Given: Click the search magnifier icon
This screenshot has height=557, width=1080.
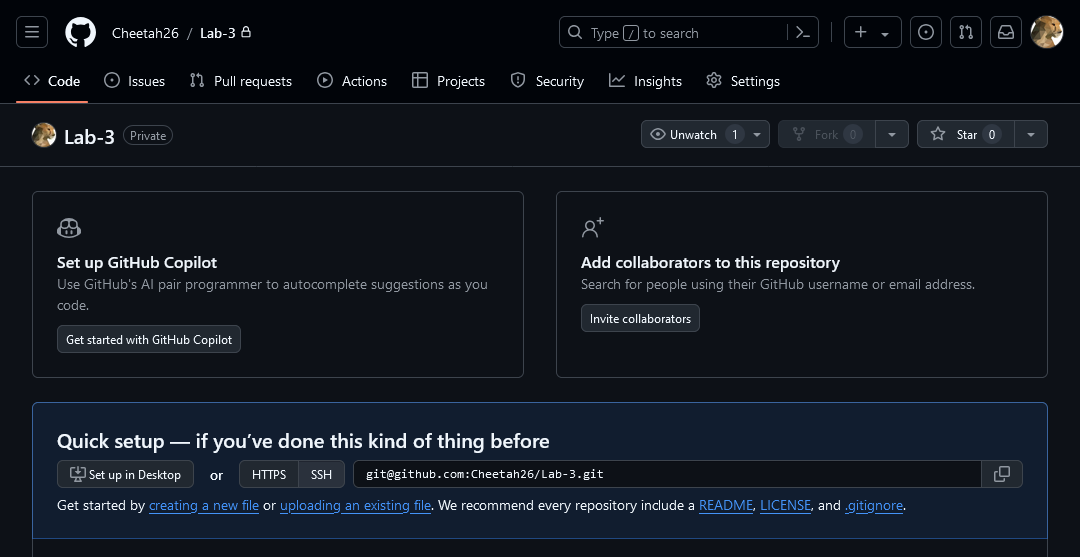Looking at the screenshot, I should point(574,32).
